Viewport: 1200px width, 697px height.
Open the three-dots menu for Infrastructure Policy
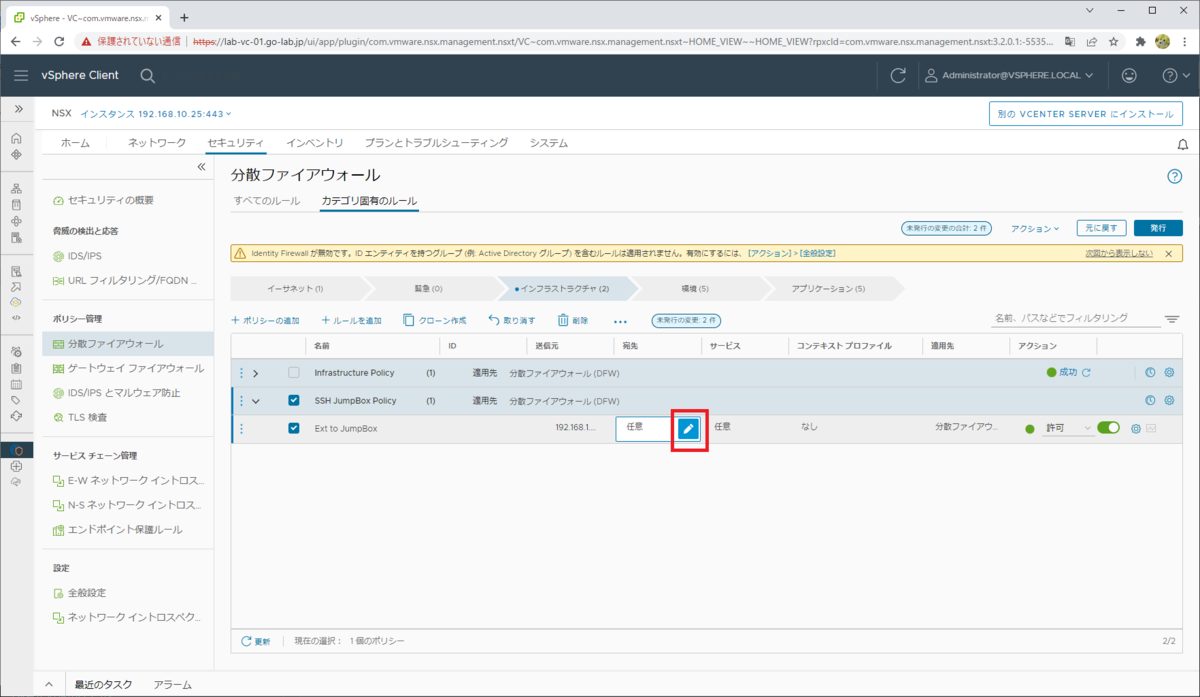(241, 373)
